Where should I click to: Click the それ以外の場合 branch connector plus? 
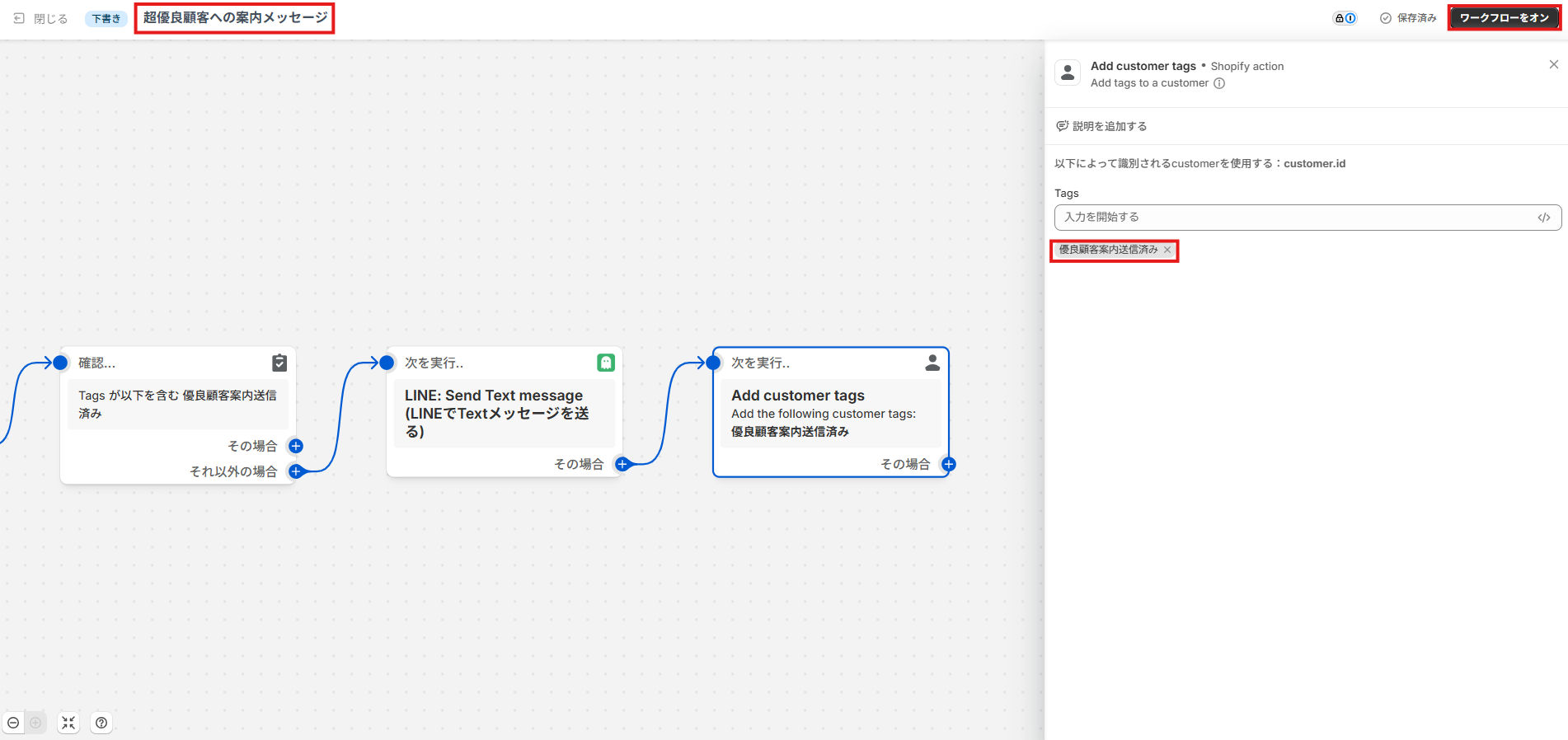[x=295, y=471]
